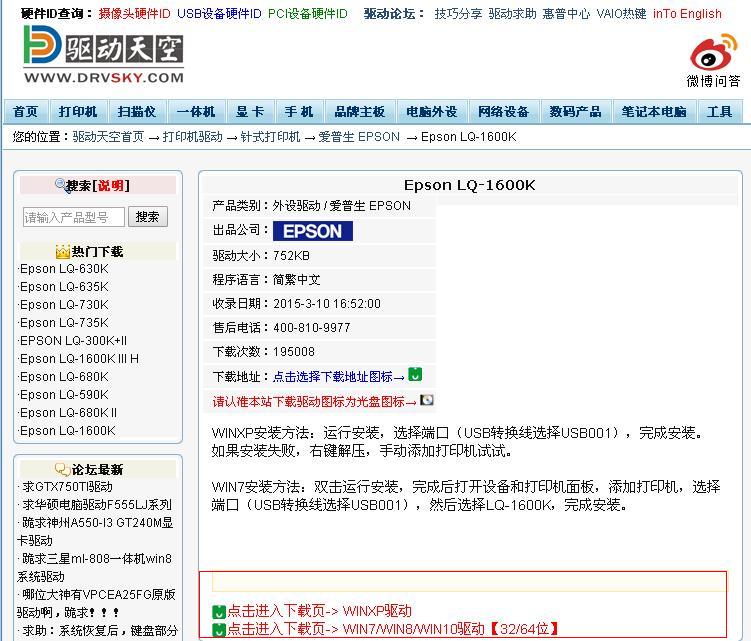Click the 驱动大小 752KB text
Screen dimensions: 751x641
click(261, 256)
